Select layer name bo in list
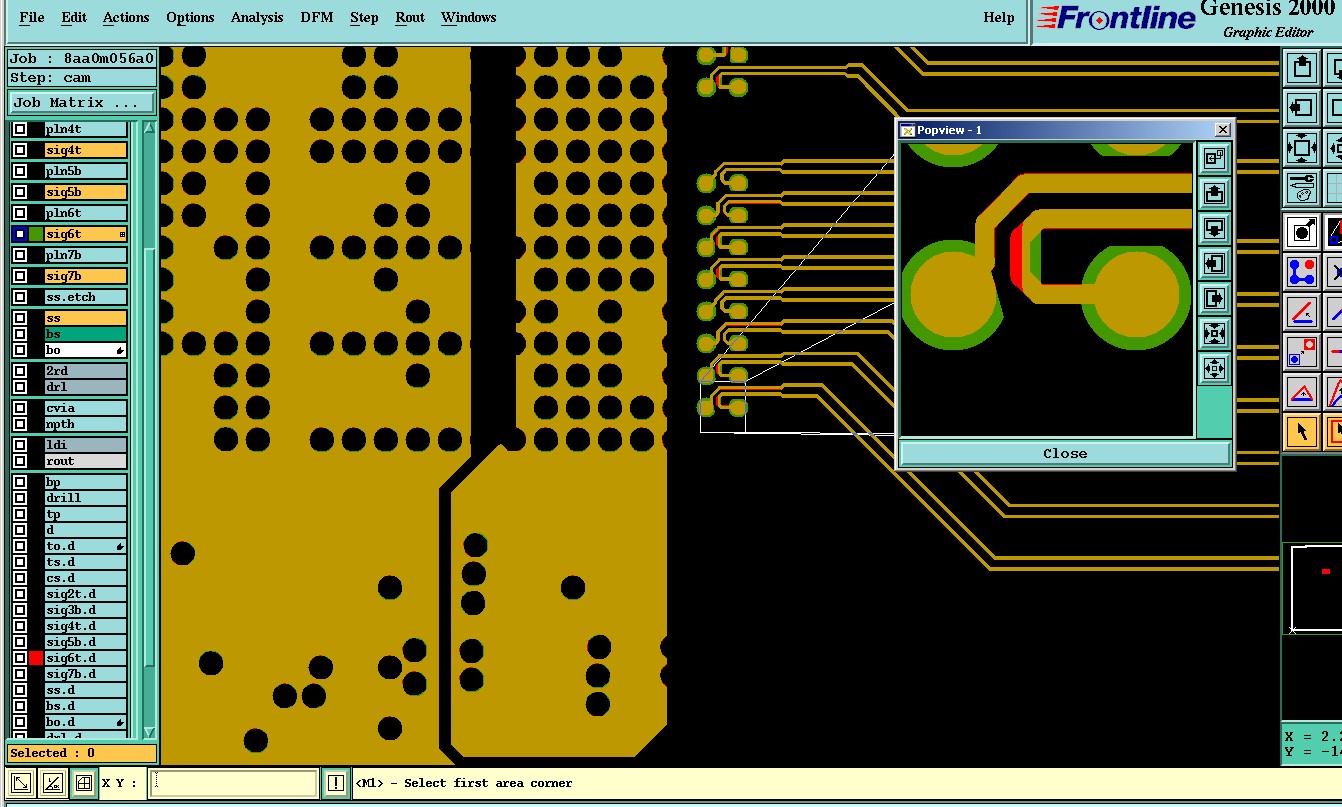1342x807 pixels. pos(86,350)
